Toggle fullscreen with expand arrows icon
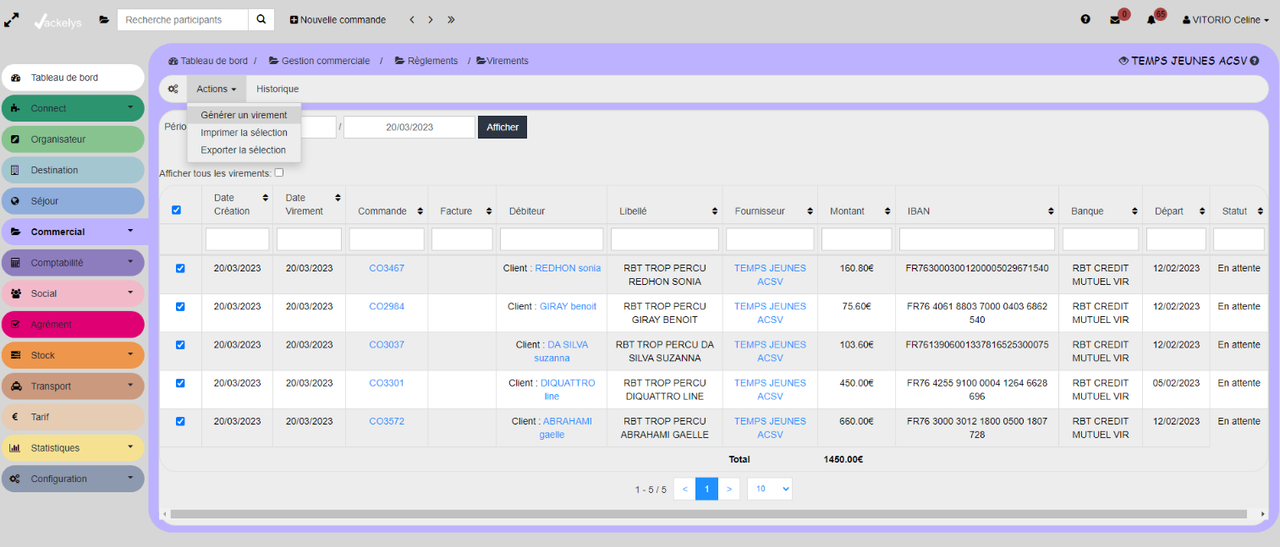This screenshot has height=547, width=1280. [x=12, y=20]
